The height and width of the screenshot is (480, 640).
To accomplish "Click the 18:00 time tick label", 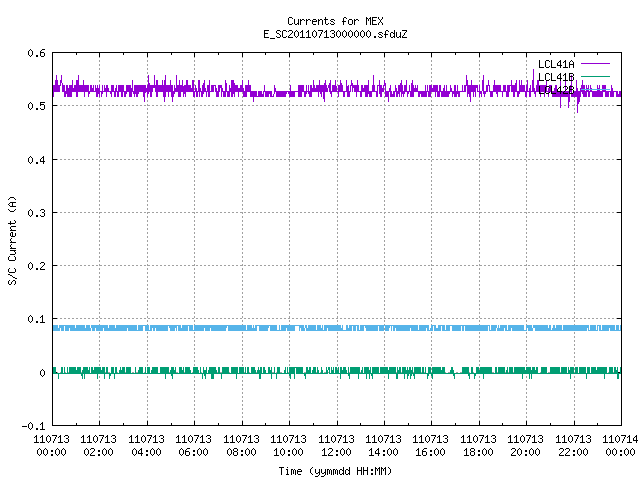I will (478, 452).
